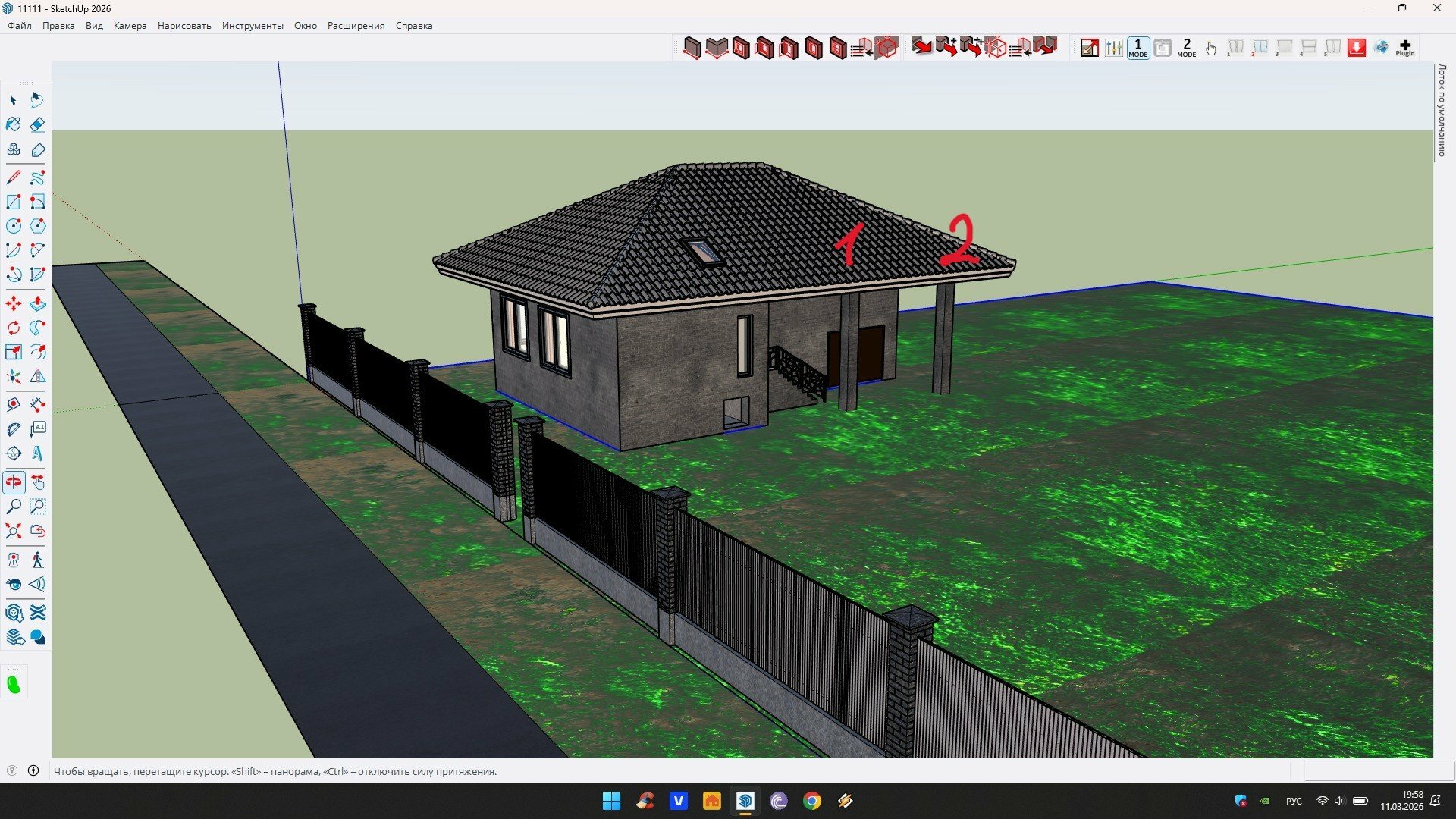Open the Инструменты menu

pos(253,26)
